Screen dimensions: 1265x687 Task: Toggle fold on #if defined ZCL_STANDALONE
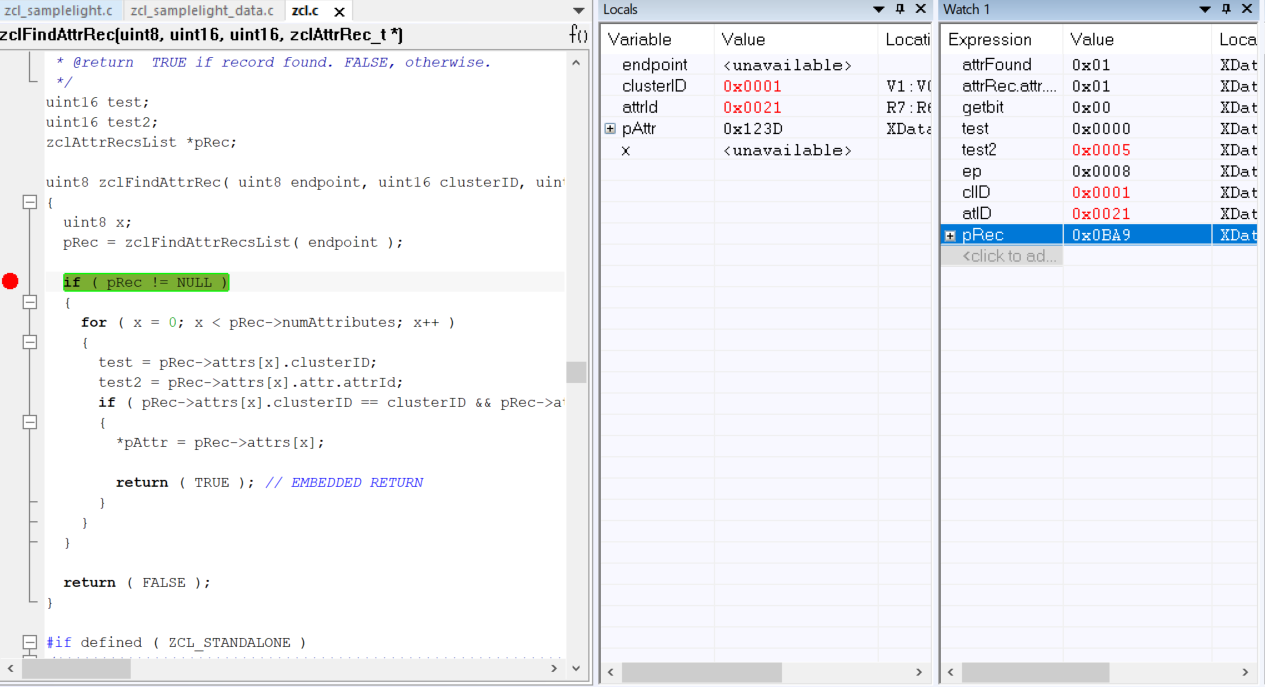pyautogui.click(x=30, y=642)
